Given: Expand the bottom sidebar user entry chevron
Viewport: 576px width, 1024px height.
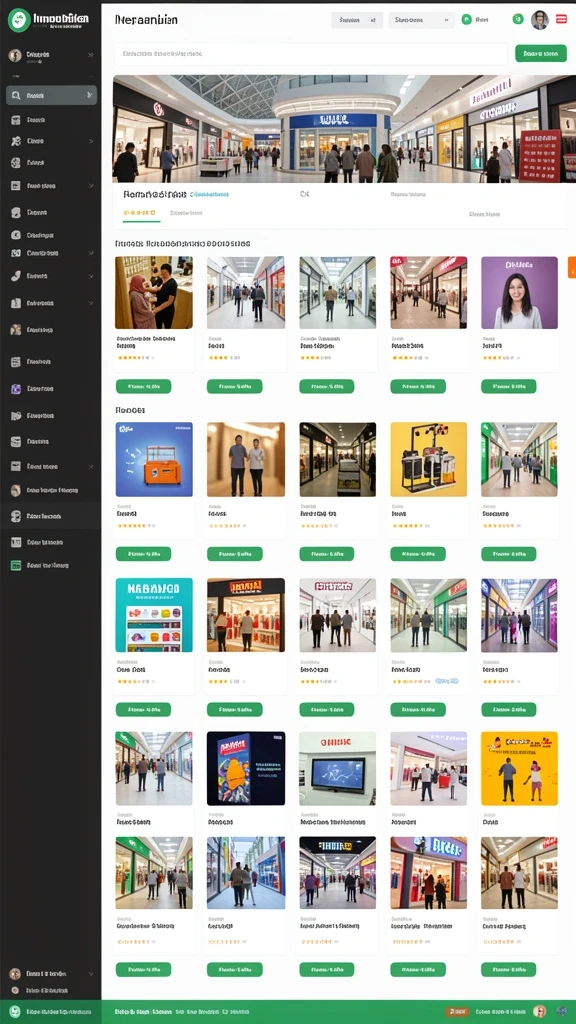Looking at the screenshot, I should 89,974.
